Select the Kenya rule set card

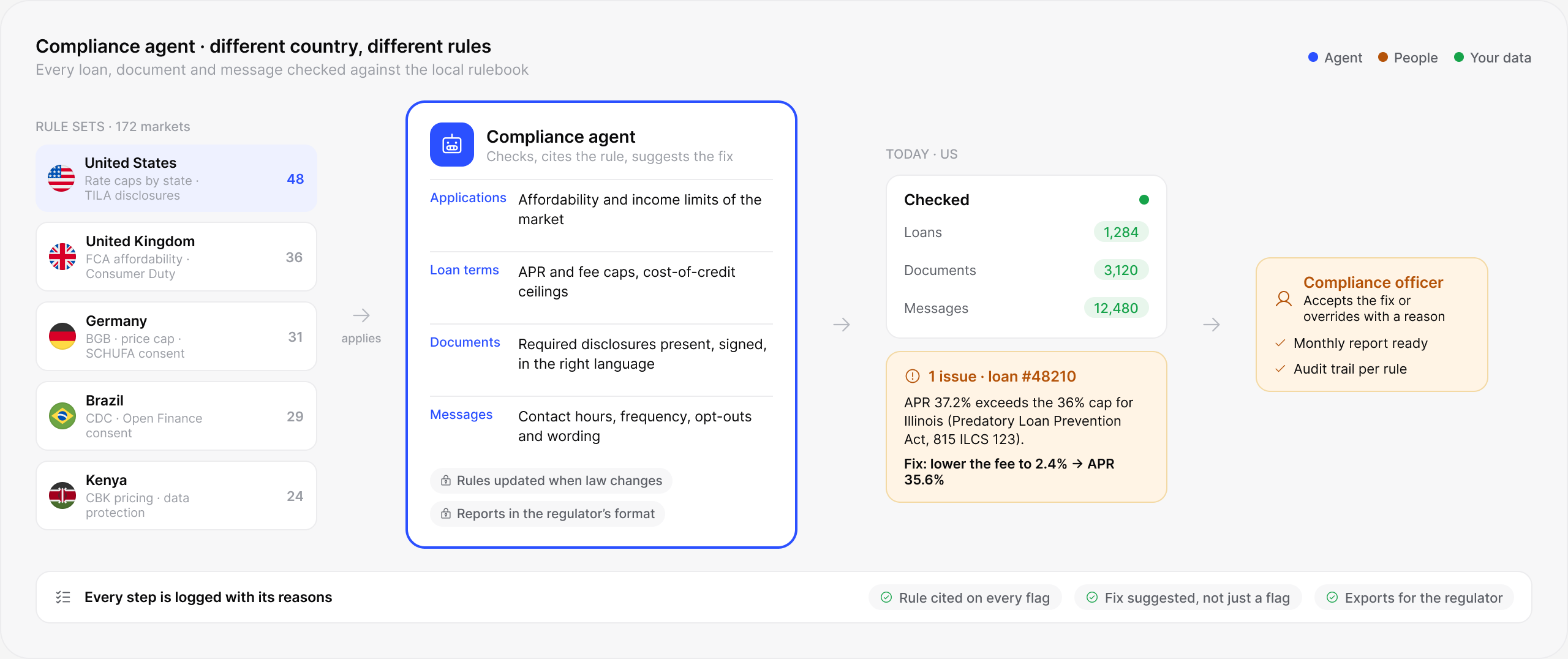[x=176, y=495]
